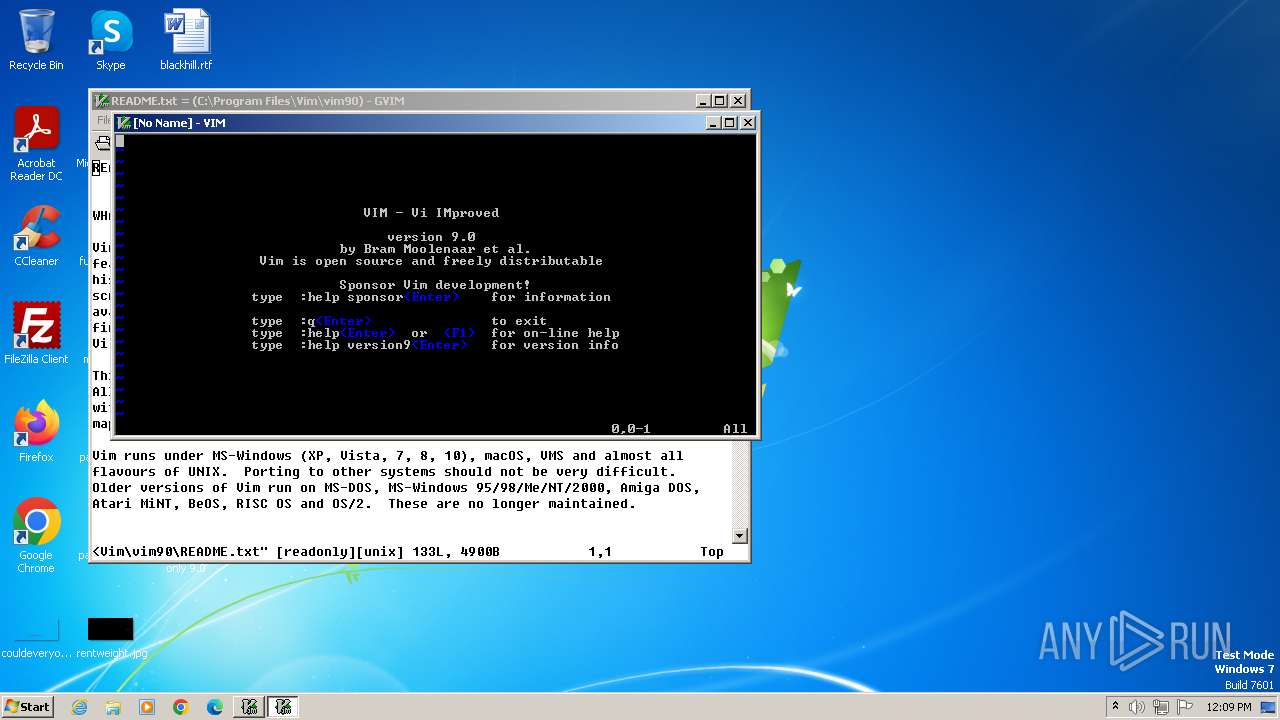Image resolution: width=1280 pixels, height=720 pixels.
Task: Minimize the README.txt GVIM window
Action: click(x=704, y=101)
